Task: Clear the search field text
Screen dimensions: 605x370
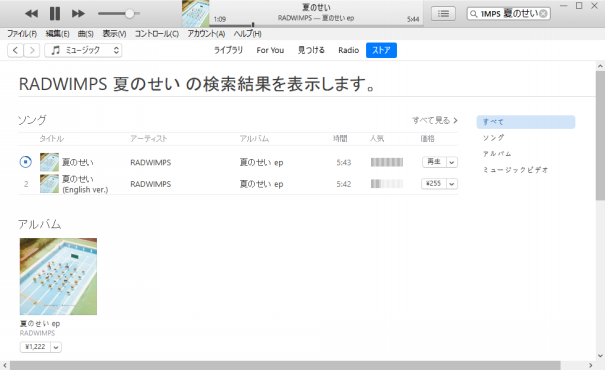Action: [x=543, y=14]
